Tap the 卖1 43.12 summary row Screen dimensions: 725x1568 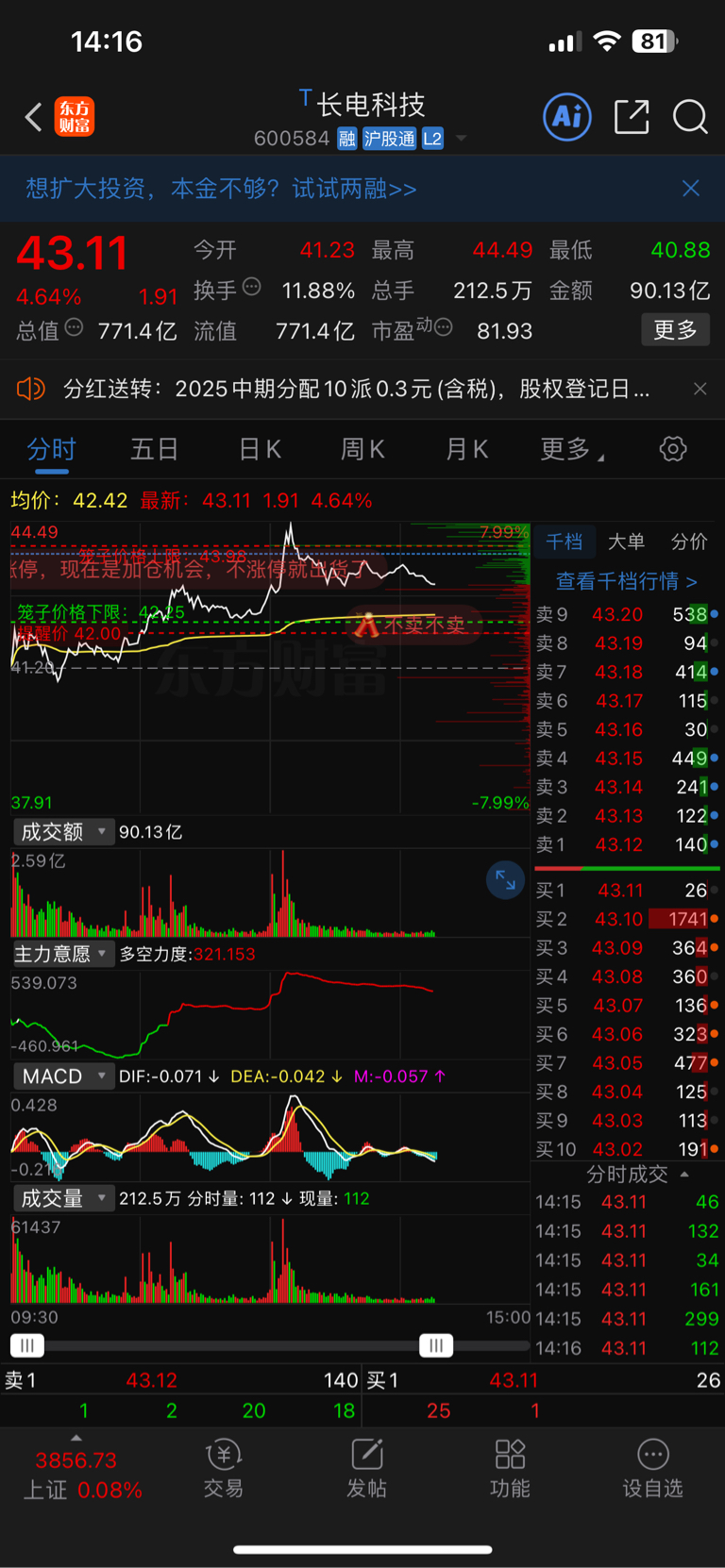181,1380
